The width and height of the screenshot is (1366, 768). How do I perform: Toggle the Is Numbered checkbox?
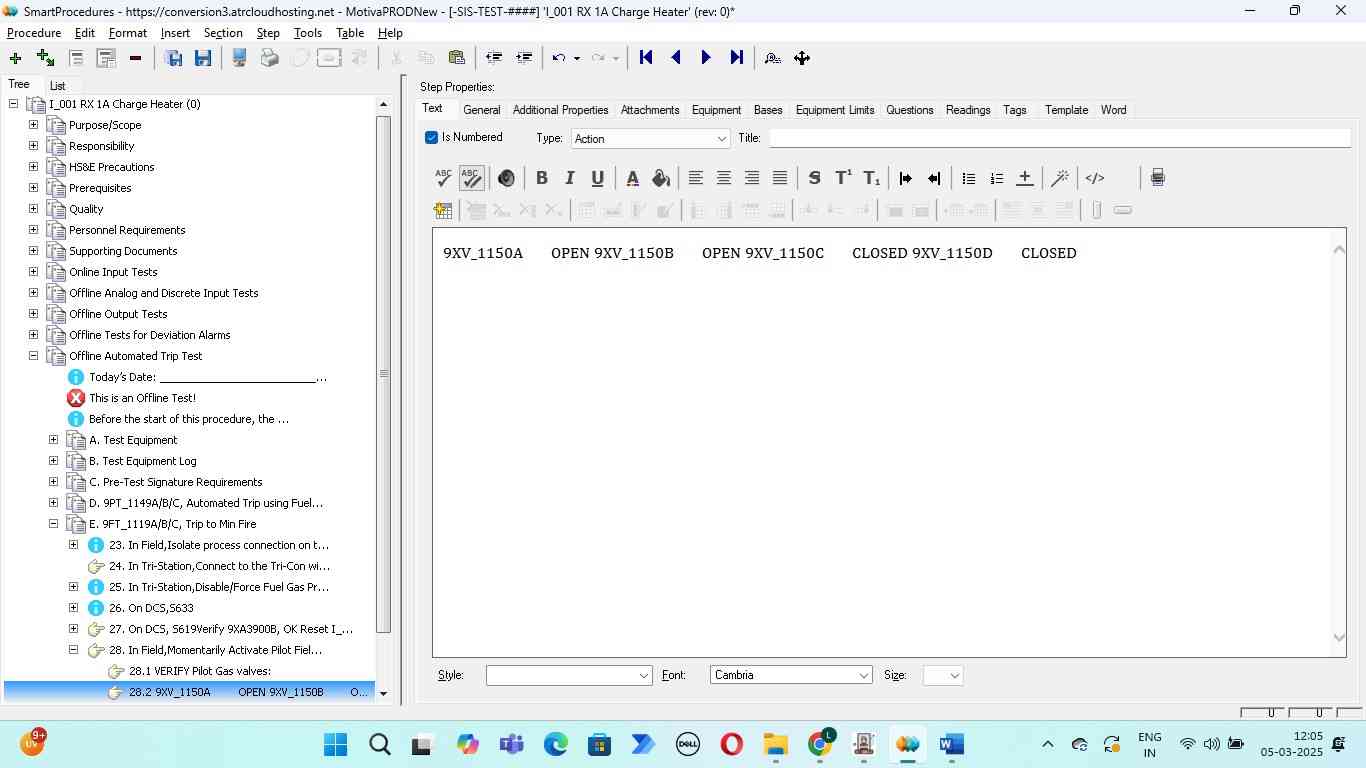click(432, 138)
